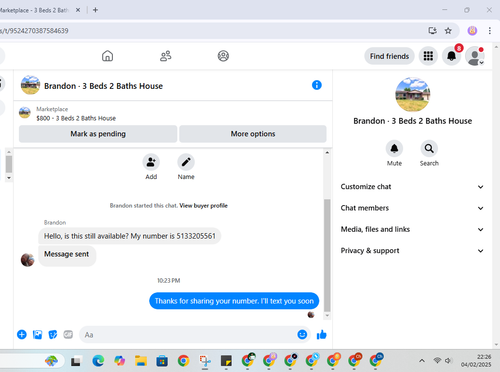Click the Add people icon in chat
The image size is (500, 372).
[151, 162]
